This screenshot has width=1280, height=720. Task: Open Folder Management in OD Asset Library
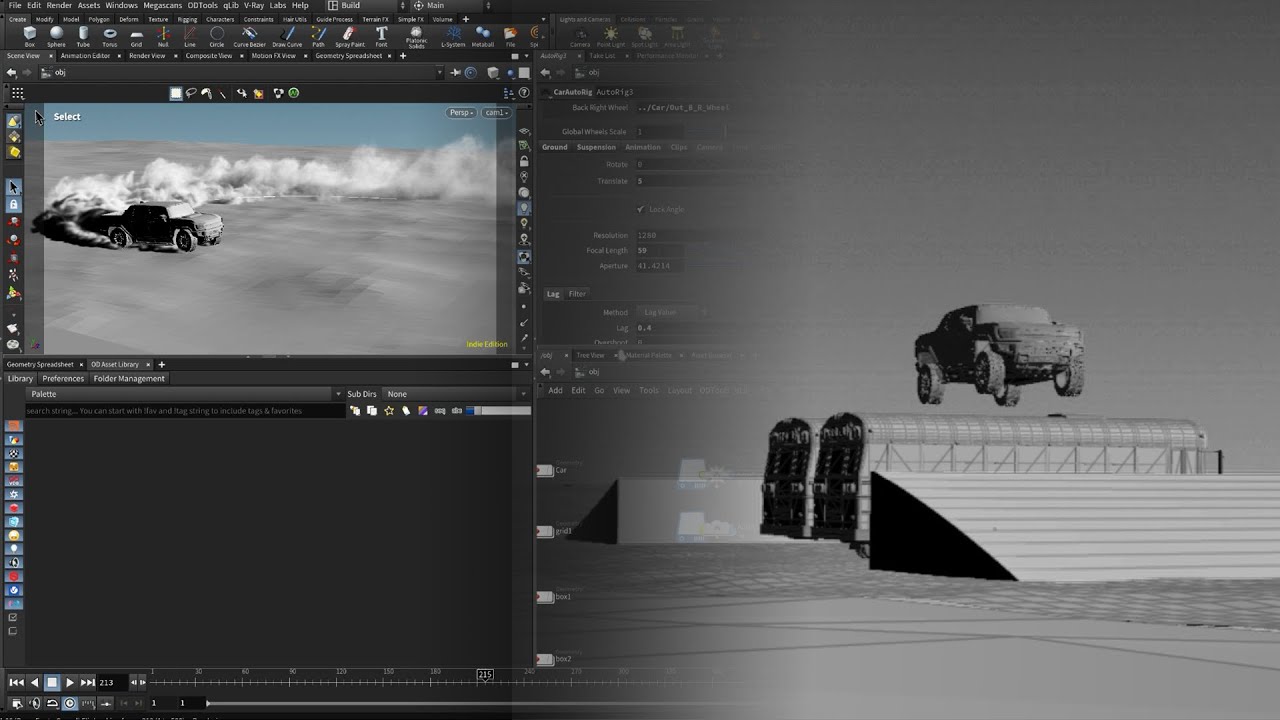pyautogui.click(x=129, y=379)
